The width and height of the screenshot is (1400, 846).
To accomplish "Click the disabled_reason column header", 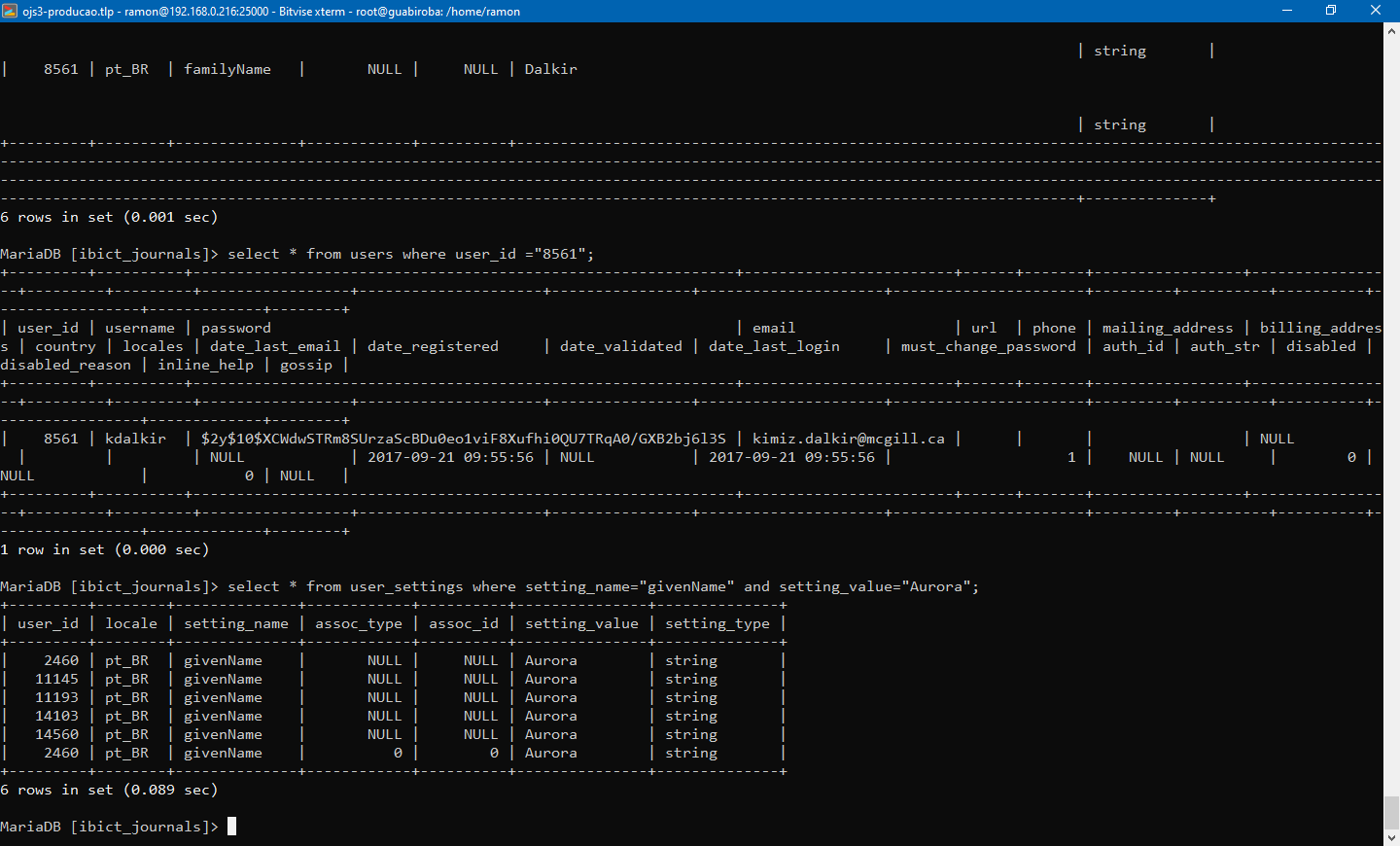I will [65, 365].
